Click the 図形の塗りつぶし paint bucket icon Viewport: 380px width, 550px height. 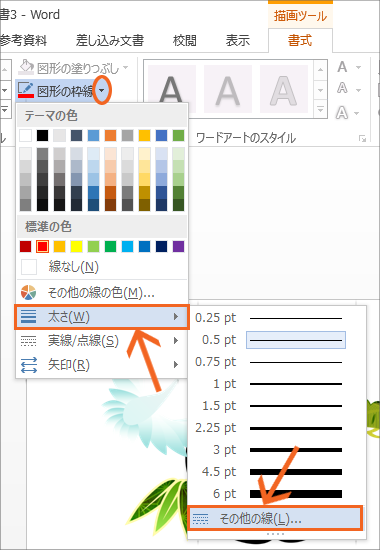26,67
